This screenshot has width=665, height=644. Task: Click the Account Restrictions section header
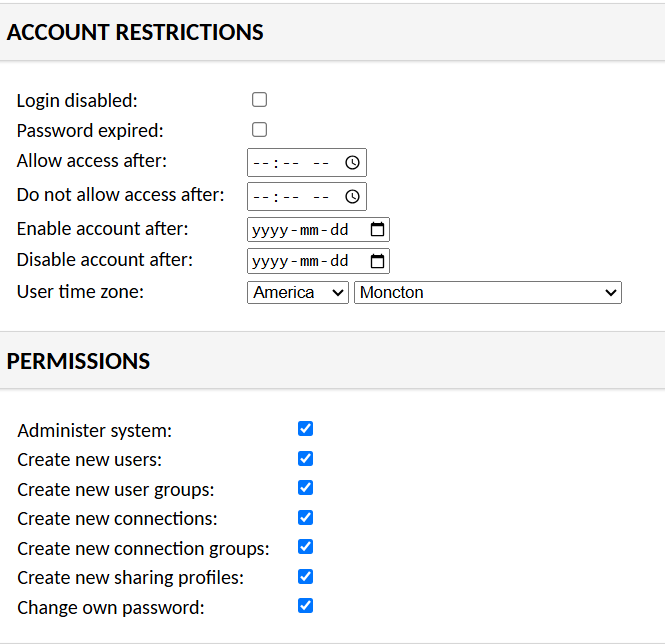click(135, 32)
